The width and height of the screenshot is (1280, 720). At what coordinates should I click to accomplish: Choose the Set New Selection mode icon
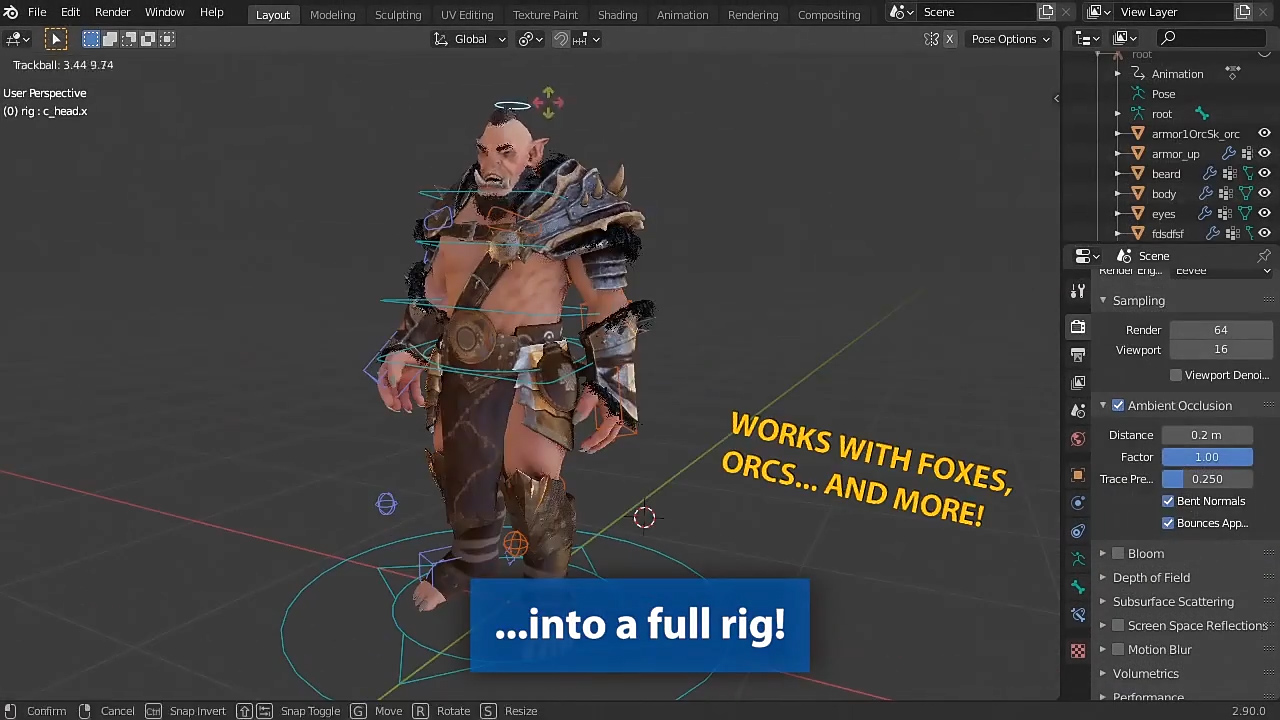pos(91,39)
